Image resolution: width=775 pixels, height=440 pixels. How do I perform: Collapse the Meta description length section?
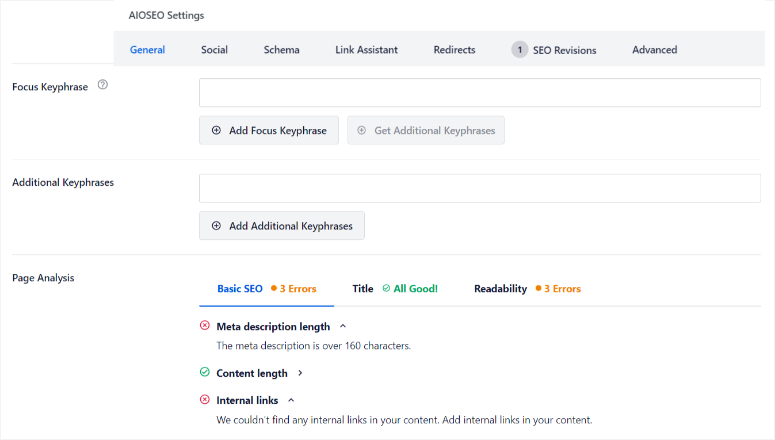coord(343,326)
